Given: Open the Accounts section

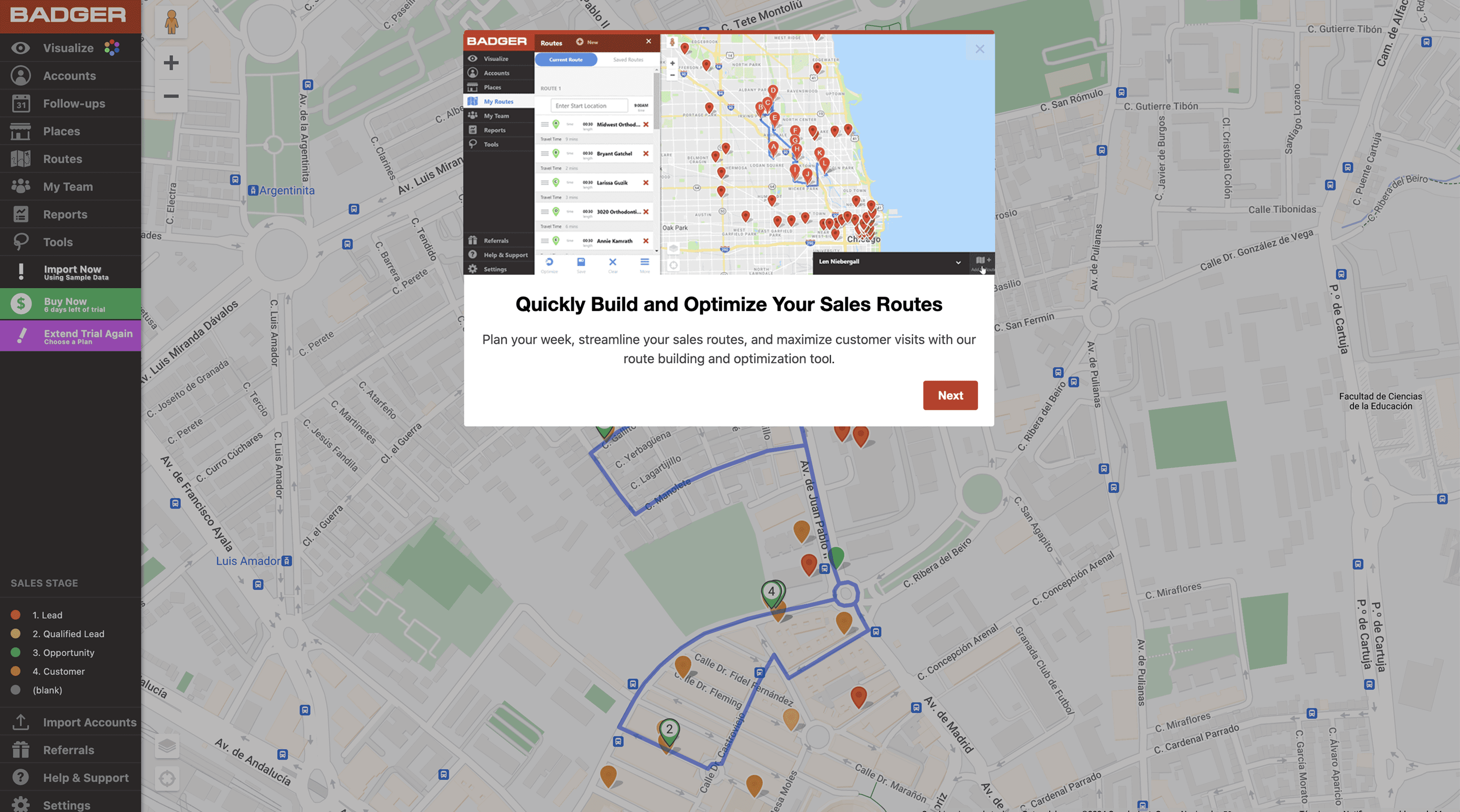Looking at the screenshot, I should pos(69,76).
